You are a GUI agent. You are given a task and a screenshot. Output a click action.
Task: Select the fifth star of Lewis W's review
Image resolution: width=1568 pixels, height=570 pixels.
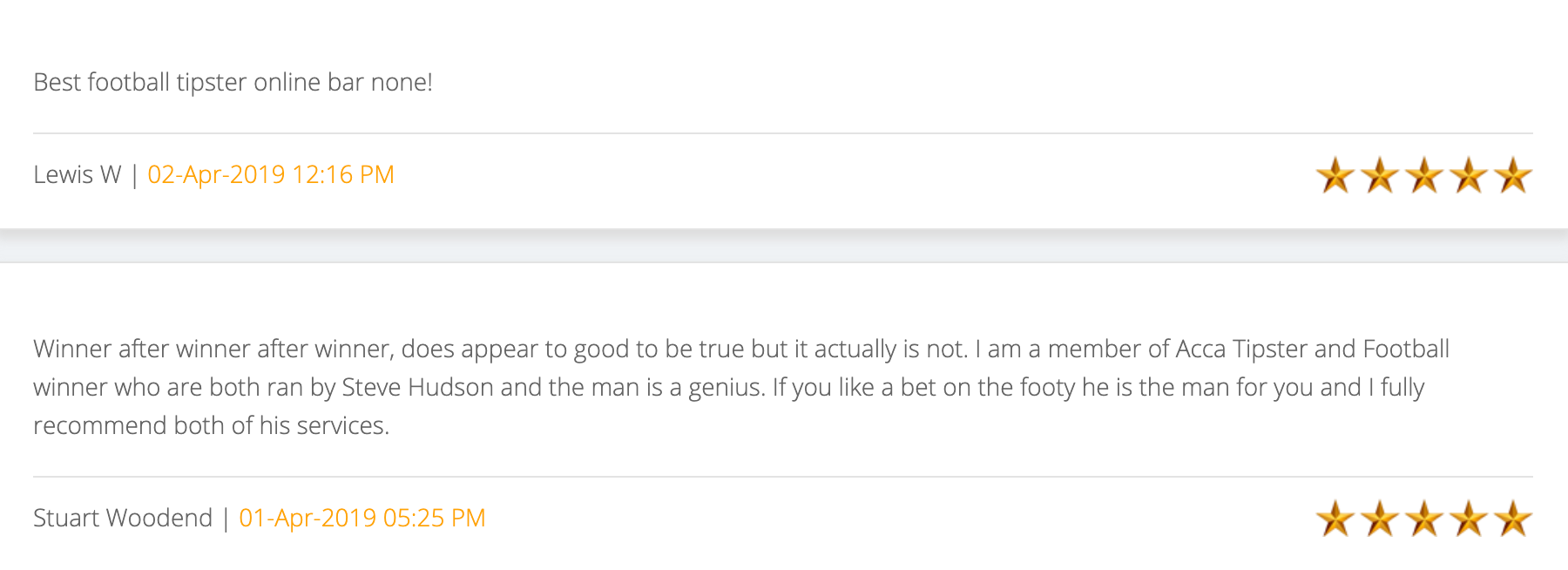[1513, 175]
